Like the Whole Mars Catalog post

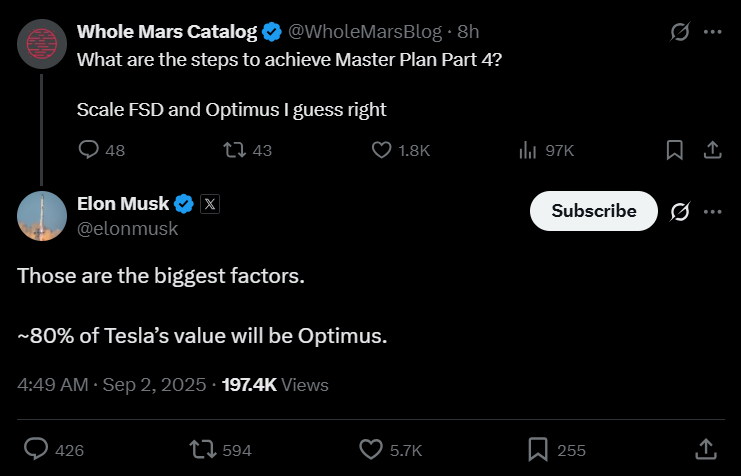[381, 150]
